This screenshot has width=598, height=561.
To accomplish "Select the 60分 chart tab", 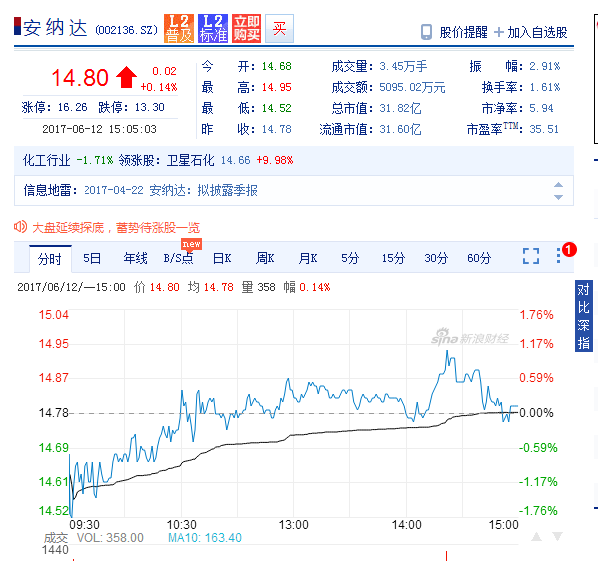I will pyautogui.click(x=479, y=259).
